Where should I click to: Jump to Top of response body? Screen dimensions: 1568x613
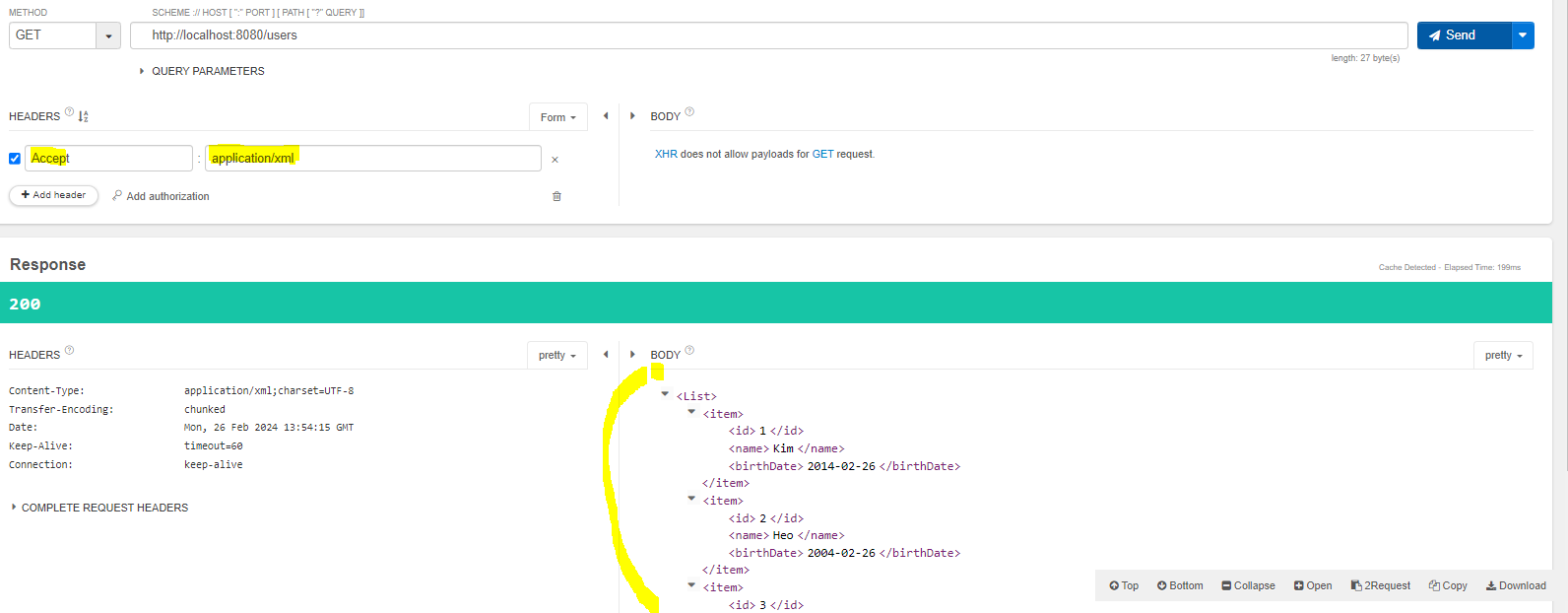[x=1124, y=585]
